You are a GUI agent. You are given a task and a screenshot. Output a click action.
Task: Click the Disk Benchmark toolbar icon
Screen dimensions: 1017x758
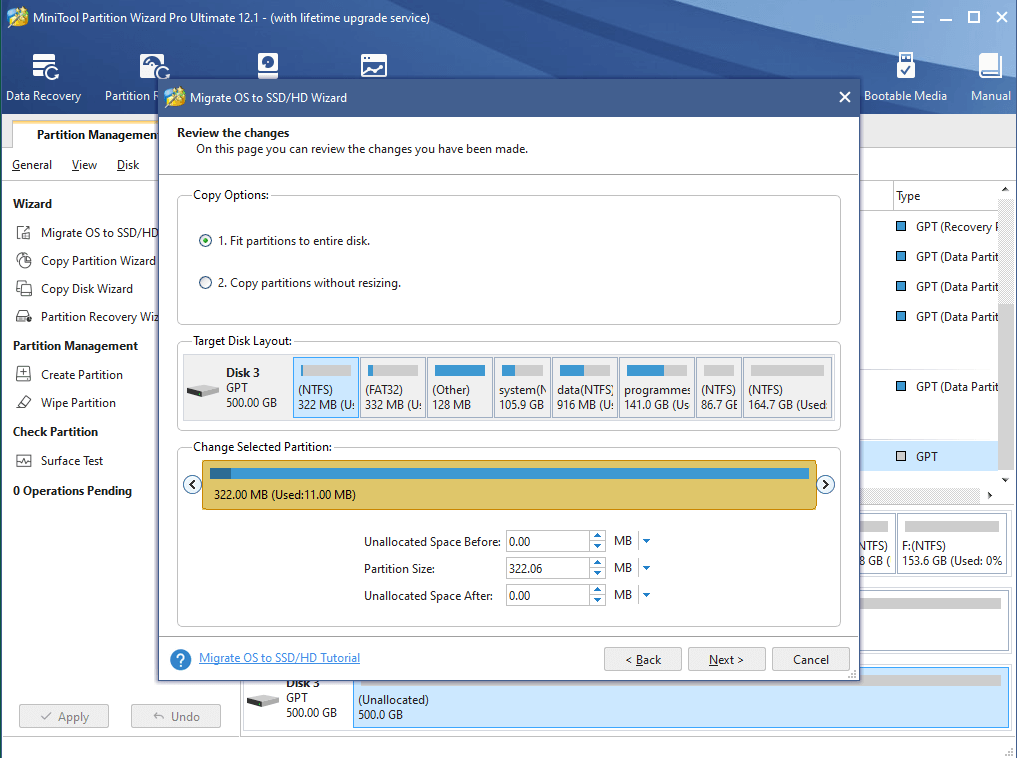click(267, 65)
